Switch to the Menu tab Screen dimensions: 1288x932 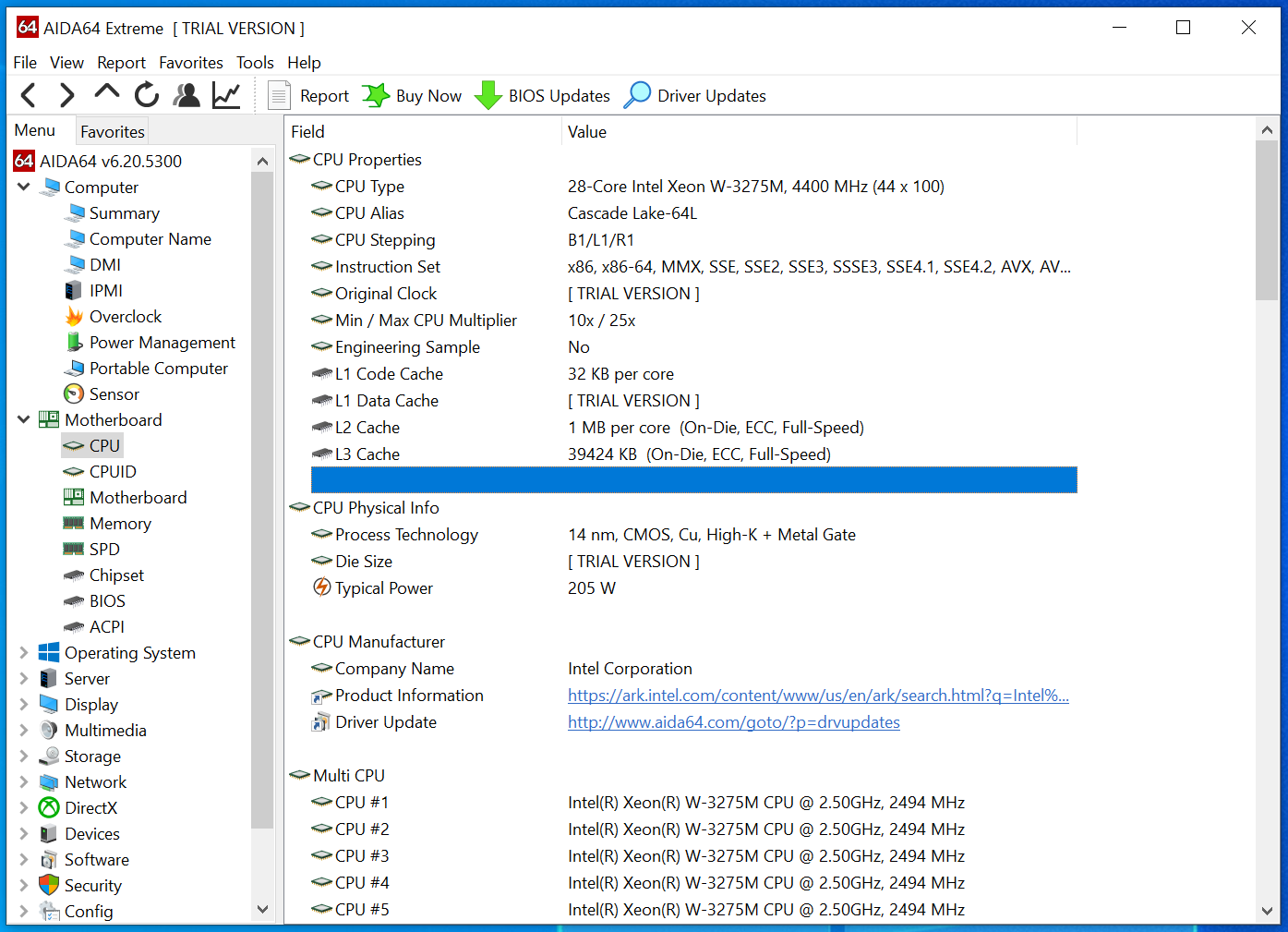coord(35,130)
